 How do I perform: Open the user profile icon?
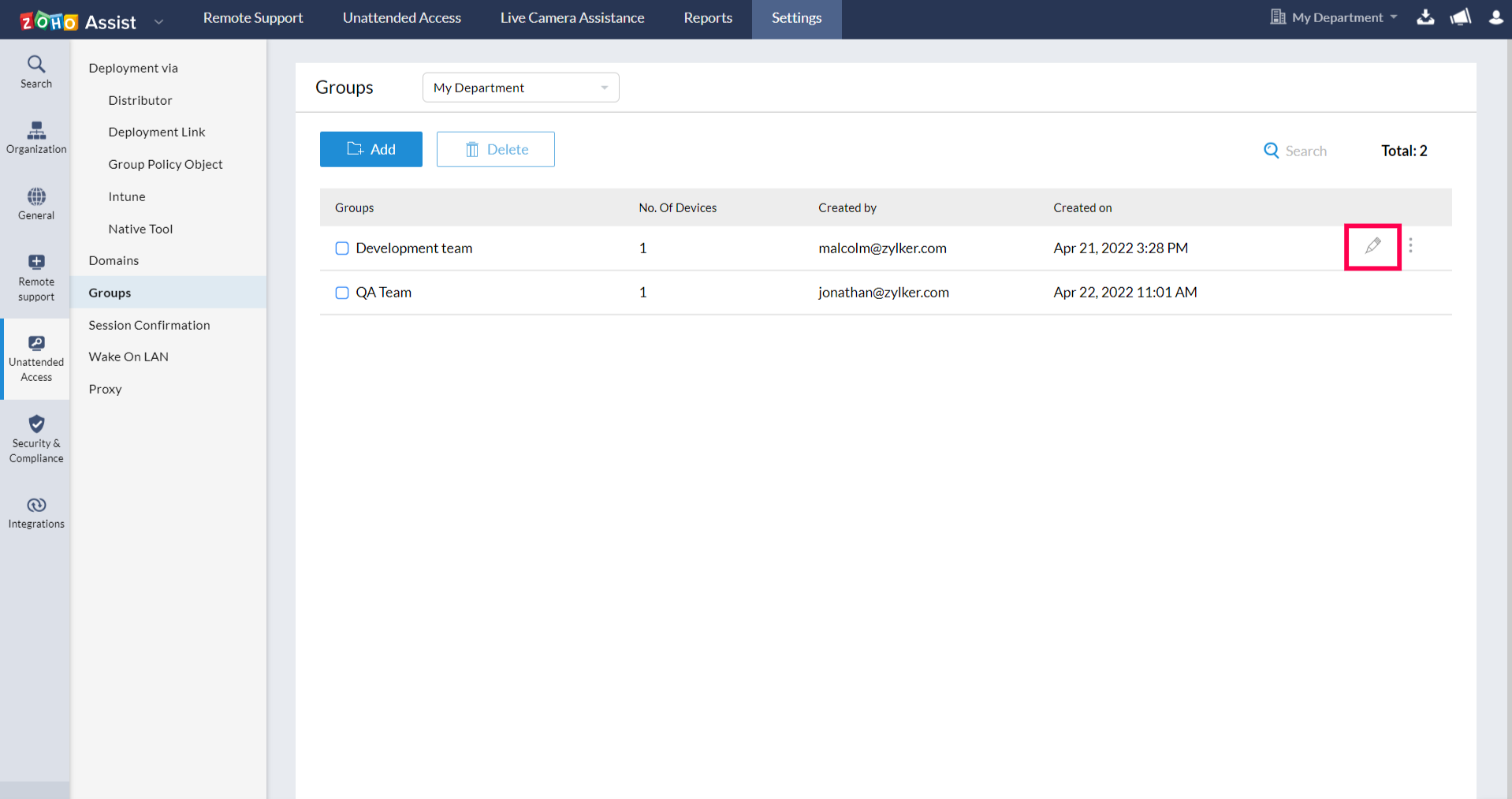click(1495, 17)
